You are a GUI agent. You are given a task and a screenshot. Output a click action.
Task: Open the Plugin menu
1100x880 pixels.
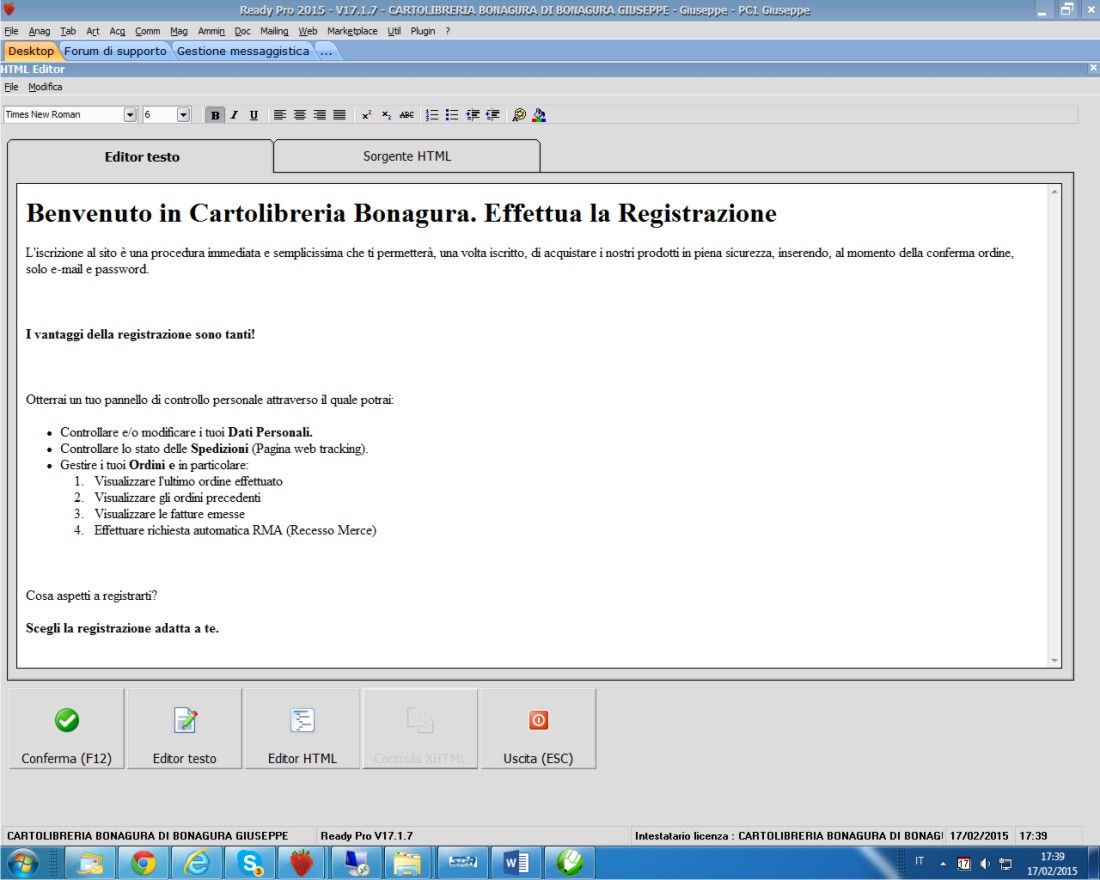[423, 31]
